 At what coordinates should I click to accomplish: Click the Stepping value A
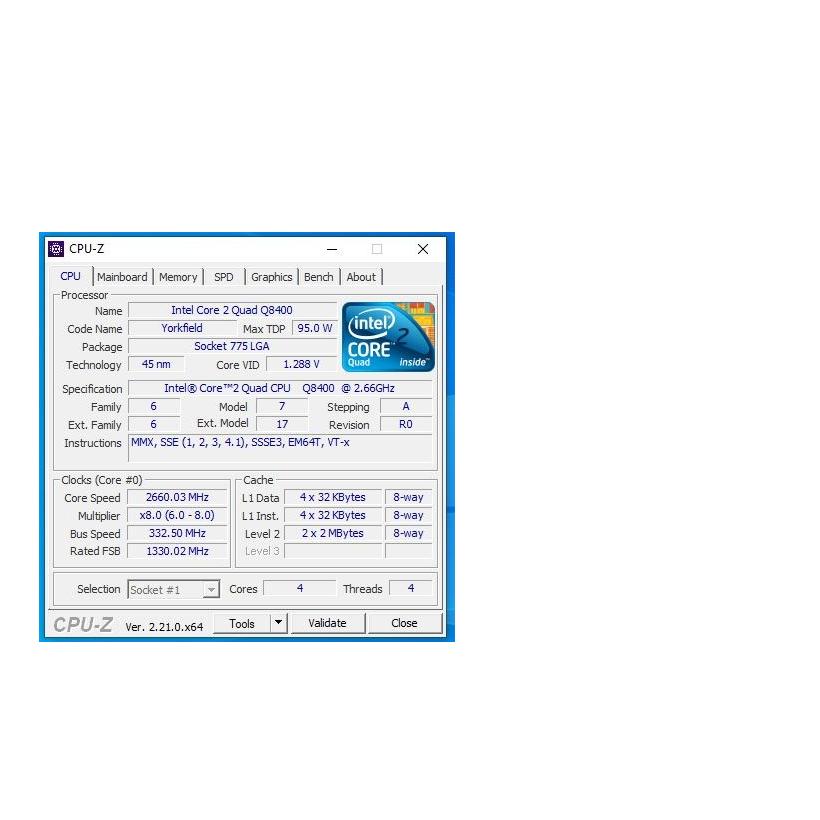tap(406, 406)
